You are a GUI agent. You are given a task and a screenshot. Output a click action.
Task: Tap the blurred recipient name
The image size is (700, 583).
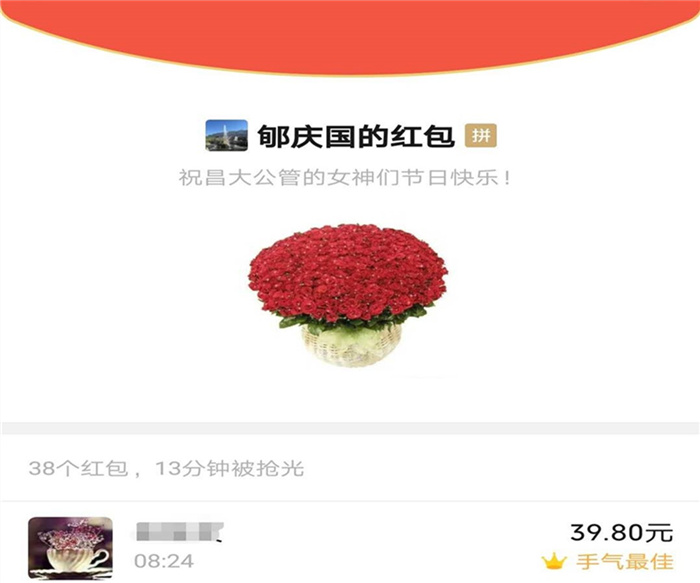(x=179, y=532)
